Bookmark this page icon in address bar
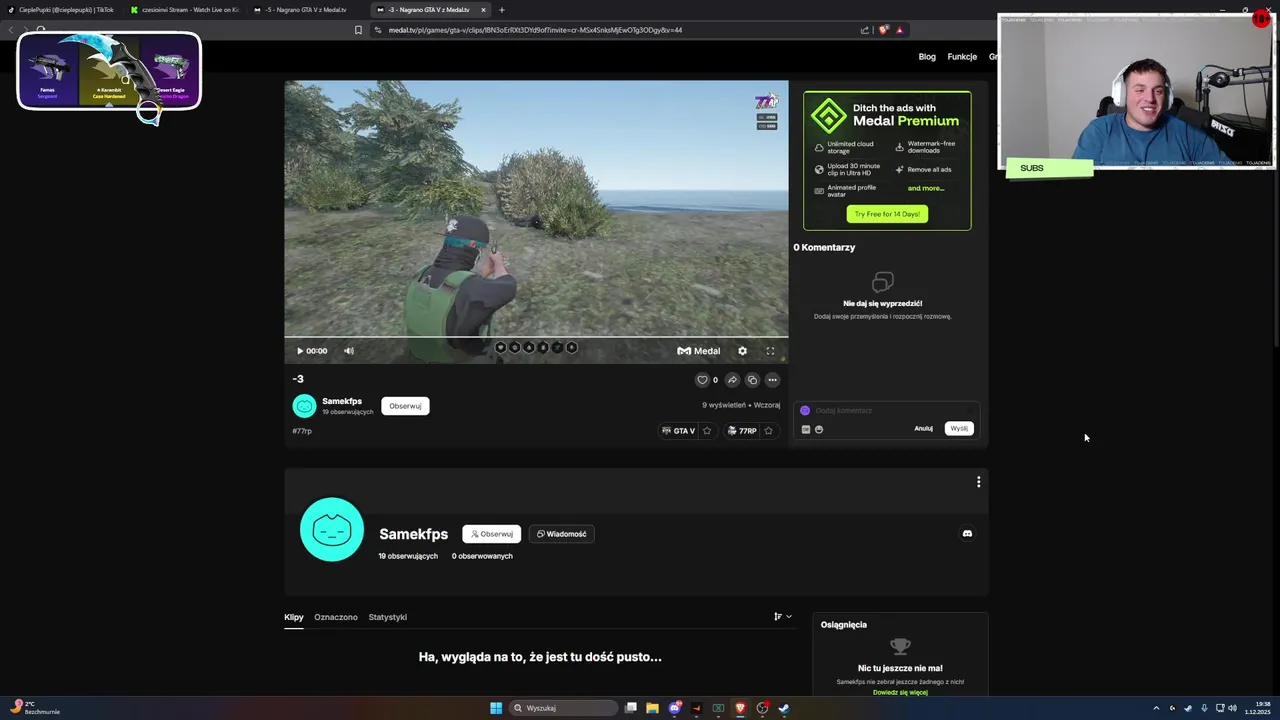 pyautogui.click(x=358, y=30)
